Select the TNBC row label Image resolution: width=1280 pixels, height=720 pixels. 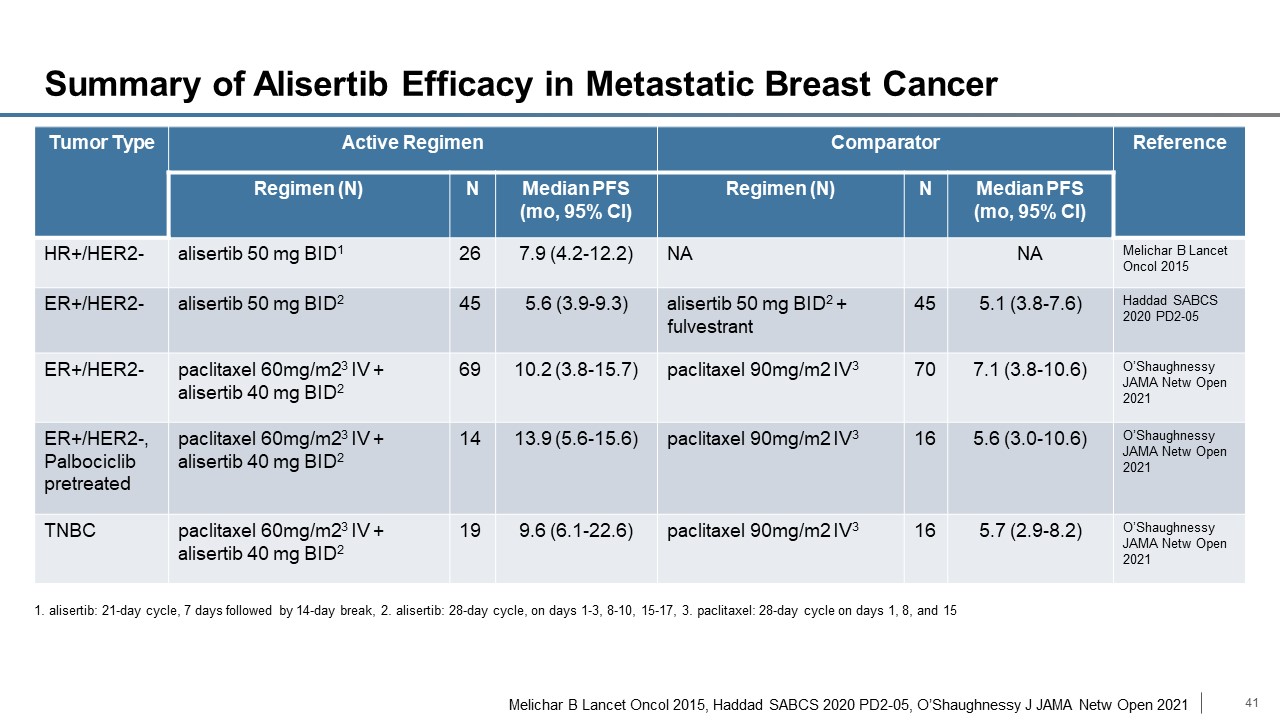click(x=70, y=531)
